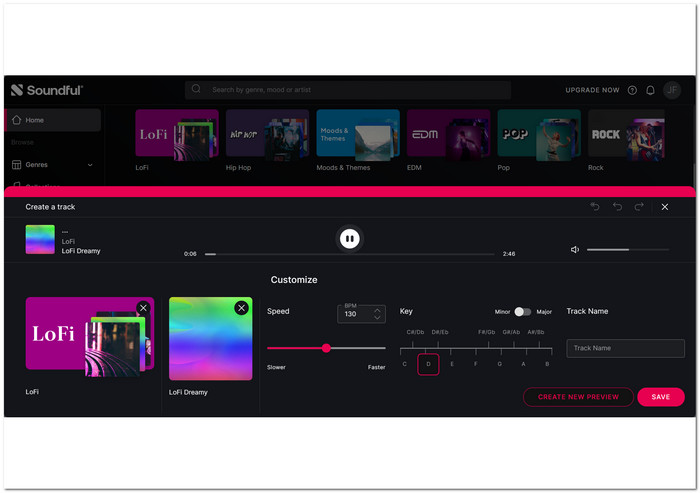The width and height of the screenshot is (700, 493).
Task: Toggle the Minor/Major key switch
Action: click(523, 311)
